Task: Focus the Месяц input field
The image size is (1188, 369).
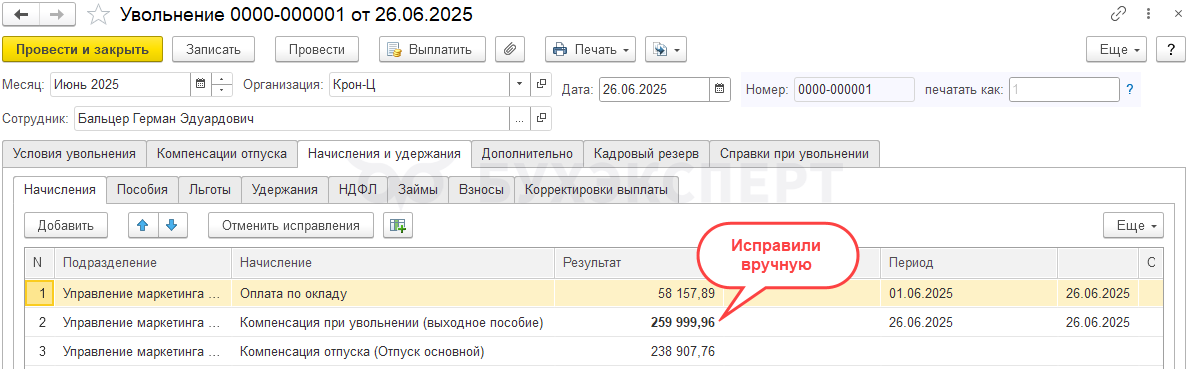Action: [x=120, y=84]
